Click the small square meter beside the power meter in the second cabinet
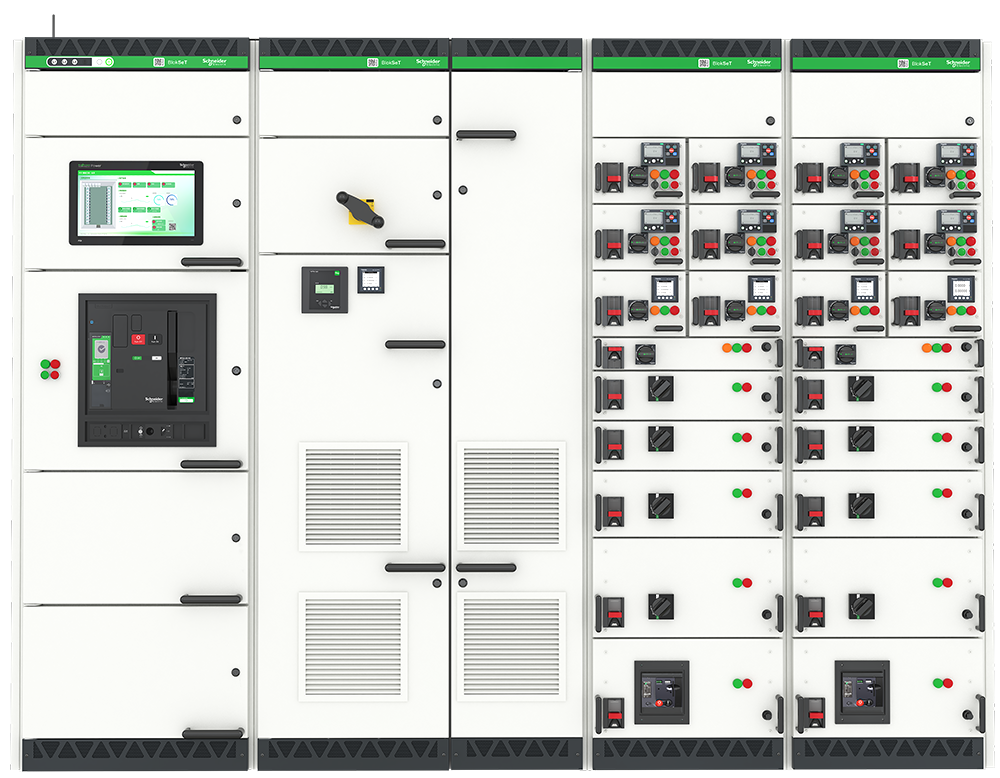The width and height of the screenshot is (1000, 778). 371,279
